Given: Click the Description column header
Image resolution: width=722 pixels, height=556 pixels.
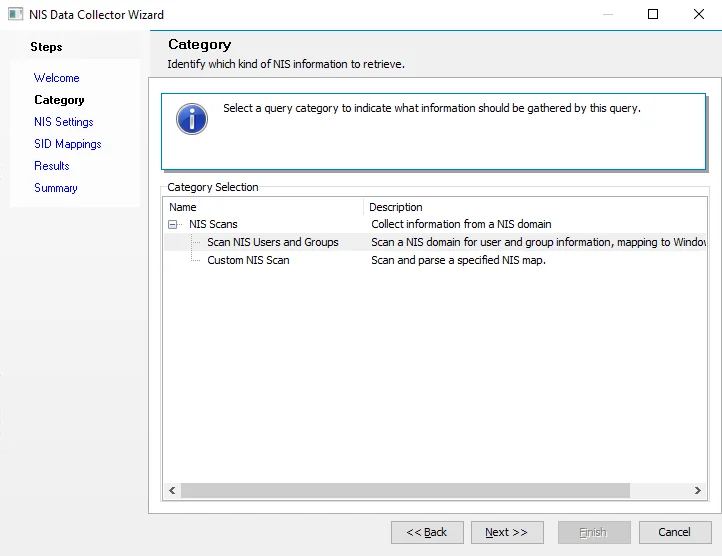Looking at the screenshot, I should 535,207.
